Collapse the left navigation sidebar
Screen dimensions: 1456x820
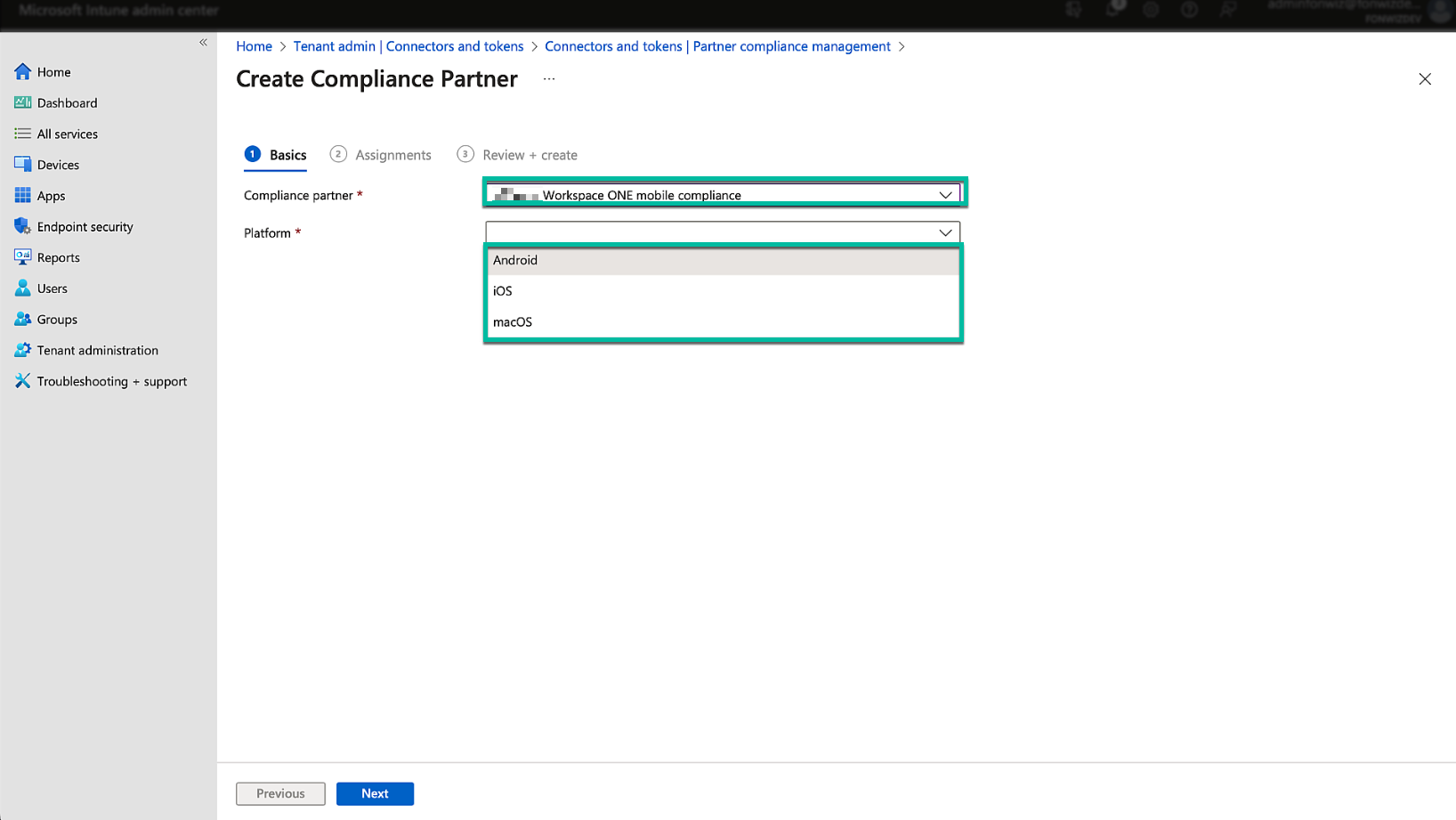[x=203, y=43]
